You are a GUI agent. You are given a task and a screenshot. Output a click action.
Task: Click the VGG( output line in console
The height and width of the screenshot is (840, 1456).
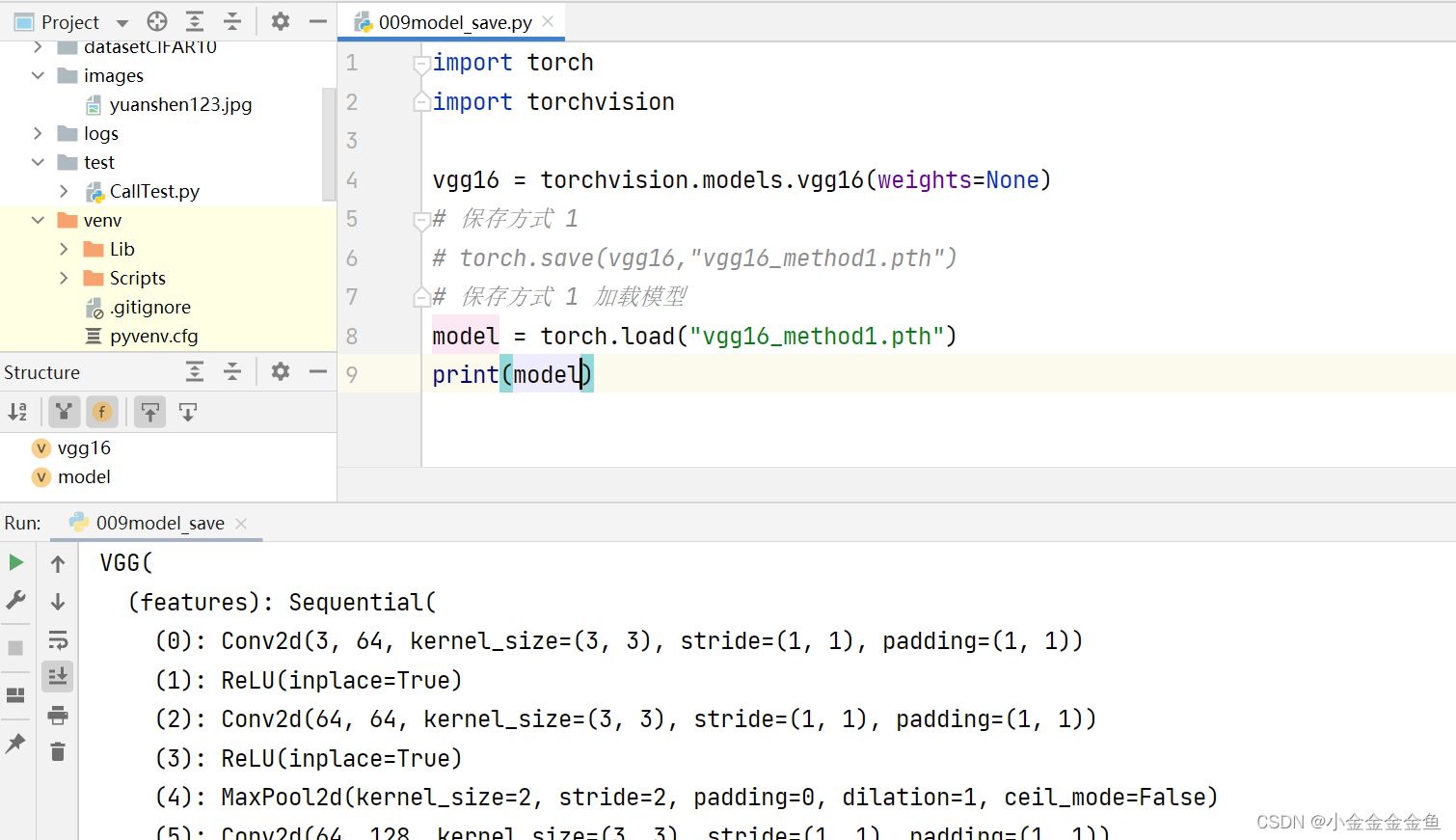coord(126,562)
